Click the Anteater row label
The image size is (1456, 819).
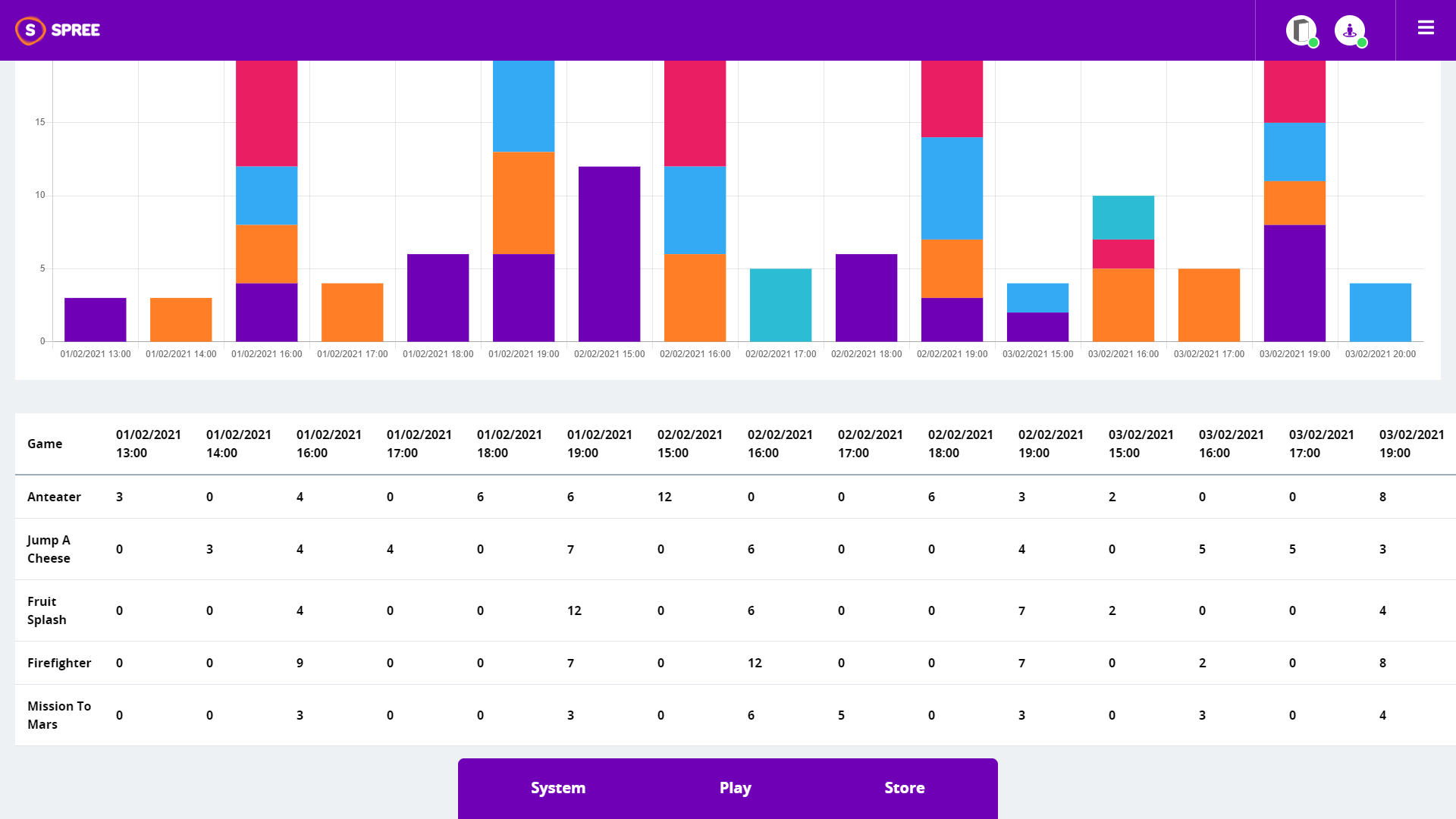pyautogui.click(x=54, y=497)
